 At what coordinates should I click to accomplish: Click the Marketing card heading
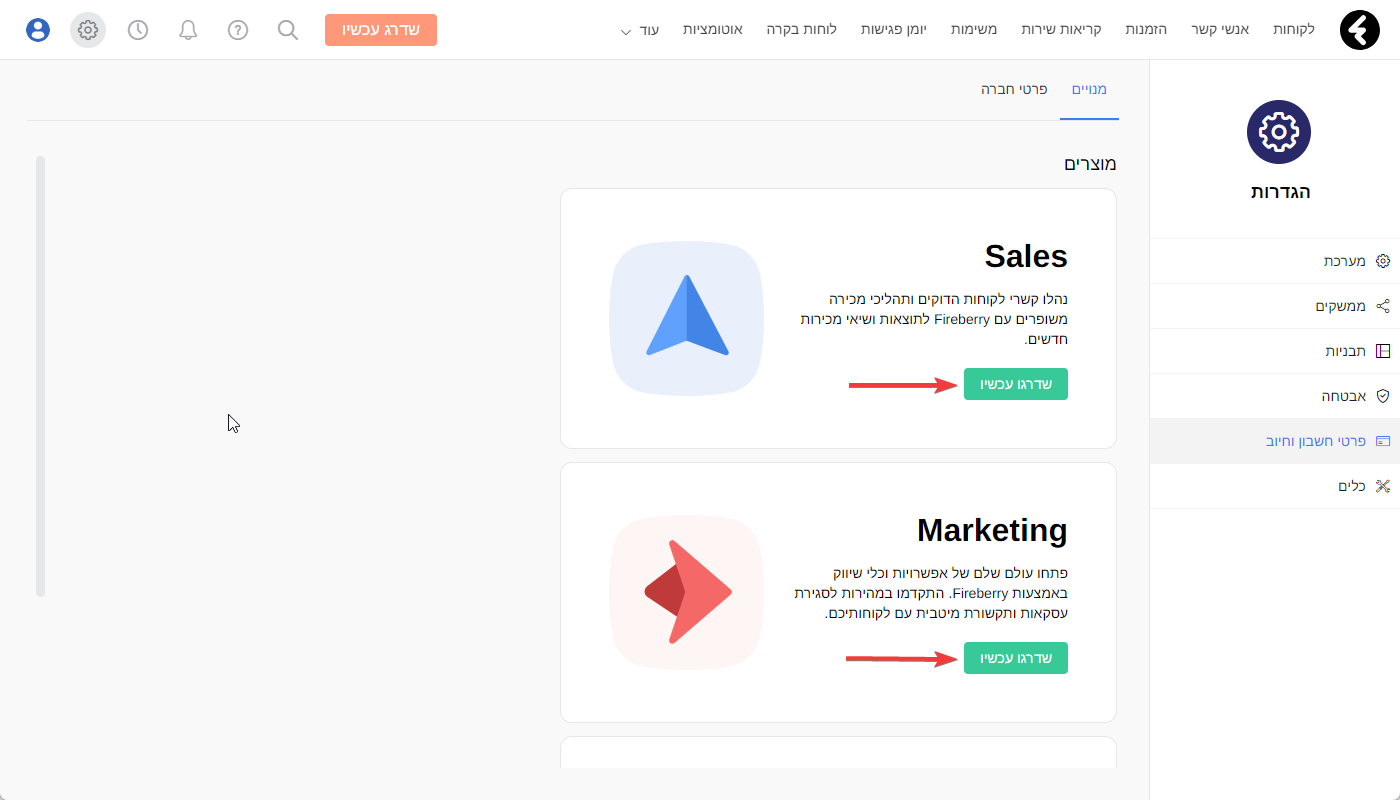pyautogui.click(x=992, y=530)
